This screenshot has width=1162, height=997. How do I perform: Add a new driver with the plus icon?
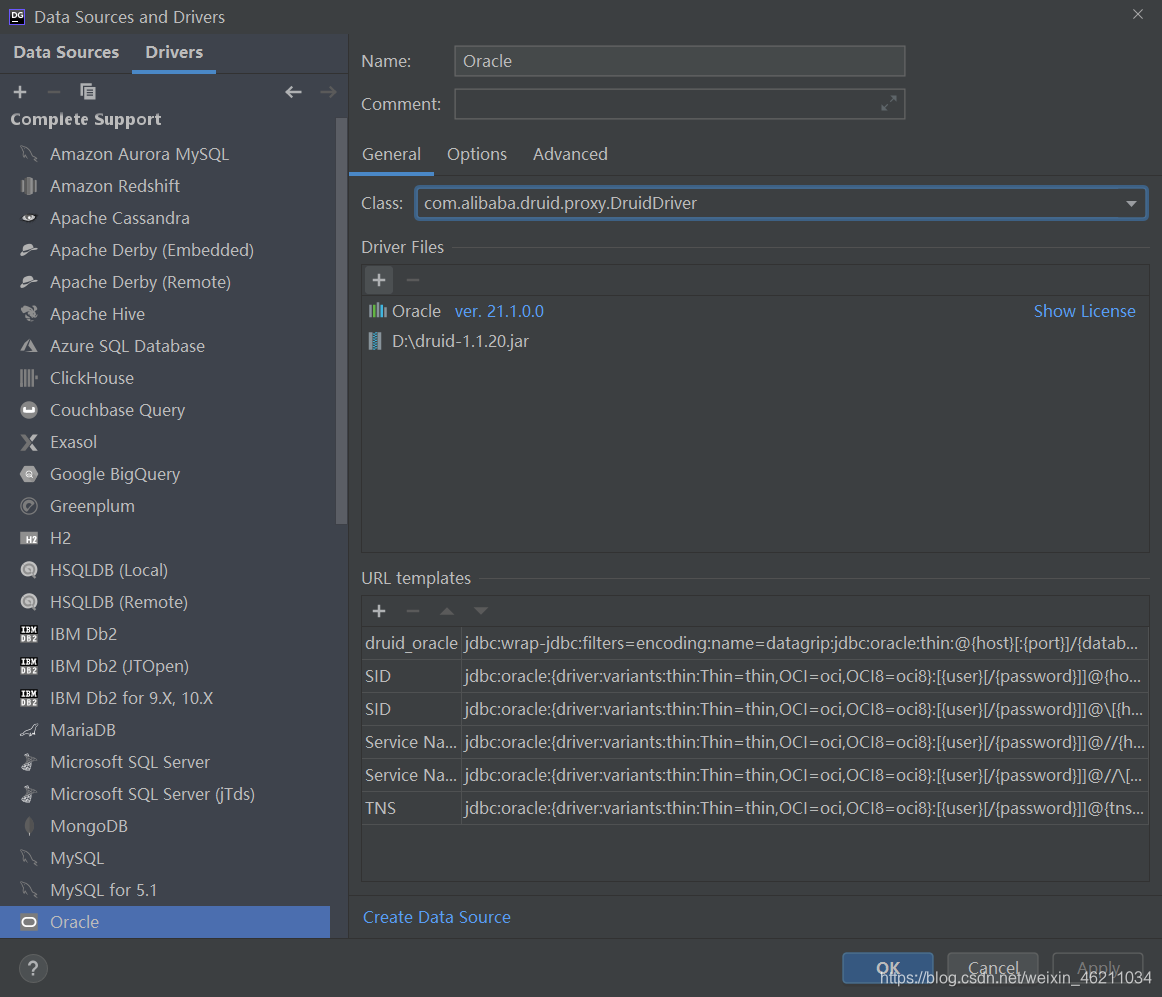pyautogui.click(x=20, y=91)
